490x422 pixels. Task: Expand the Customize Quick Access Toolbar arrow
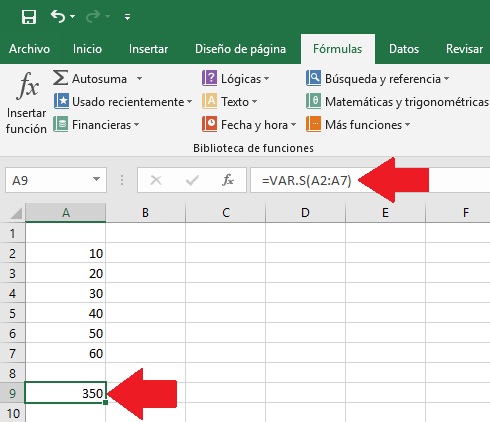(127, 16)
